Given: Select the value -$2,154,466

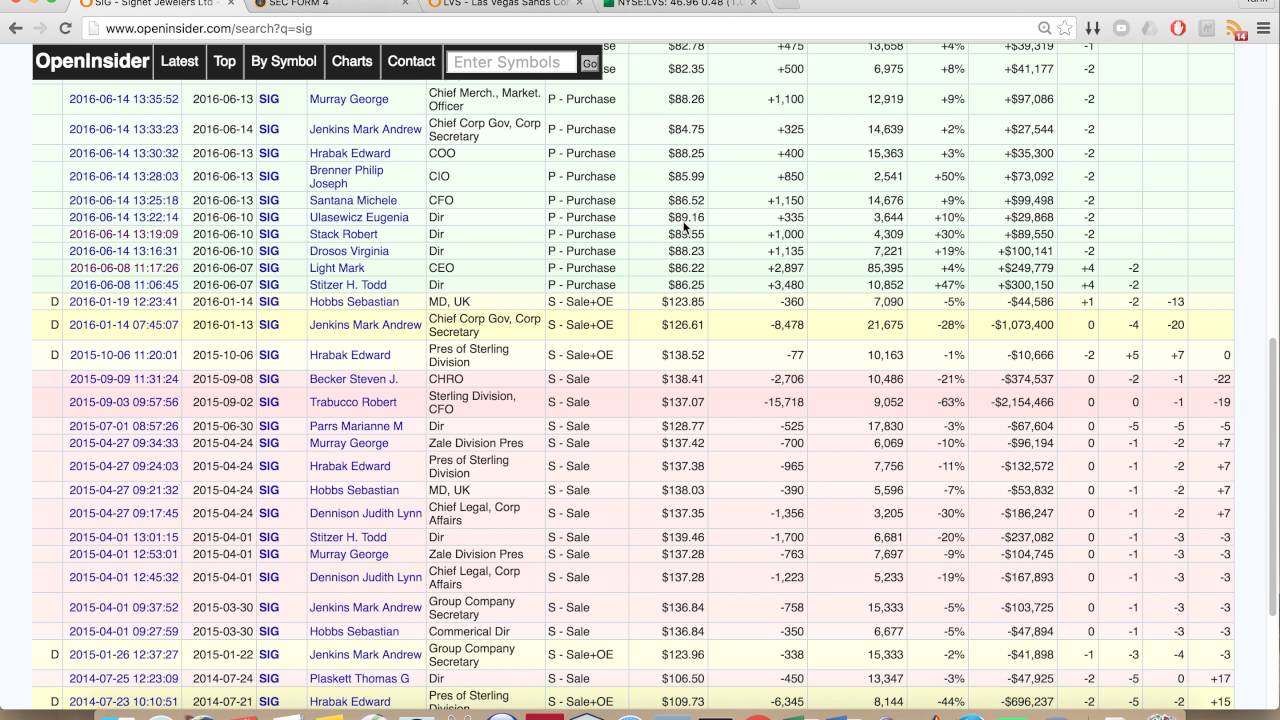Looking at the screenshot, I should pos(1023,402).
